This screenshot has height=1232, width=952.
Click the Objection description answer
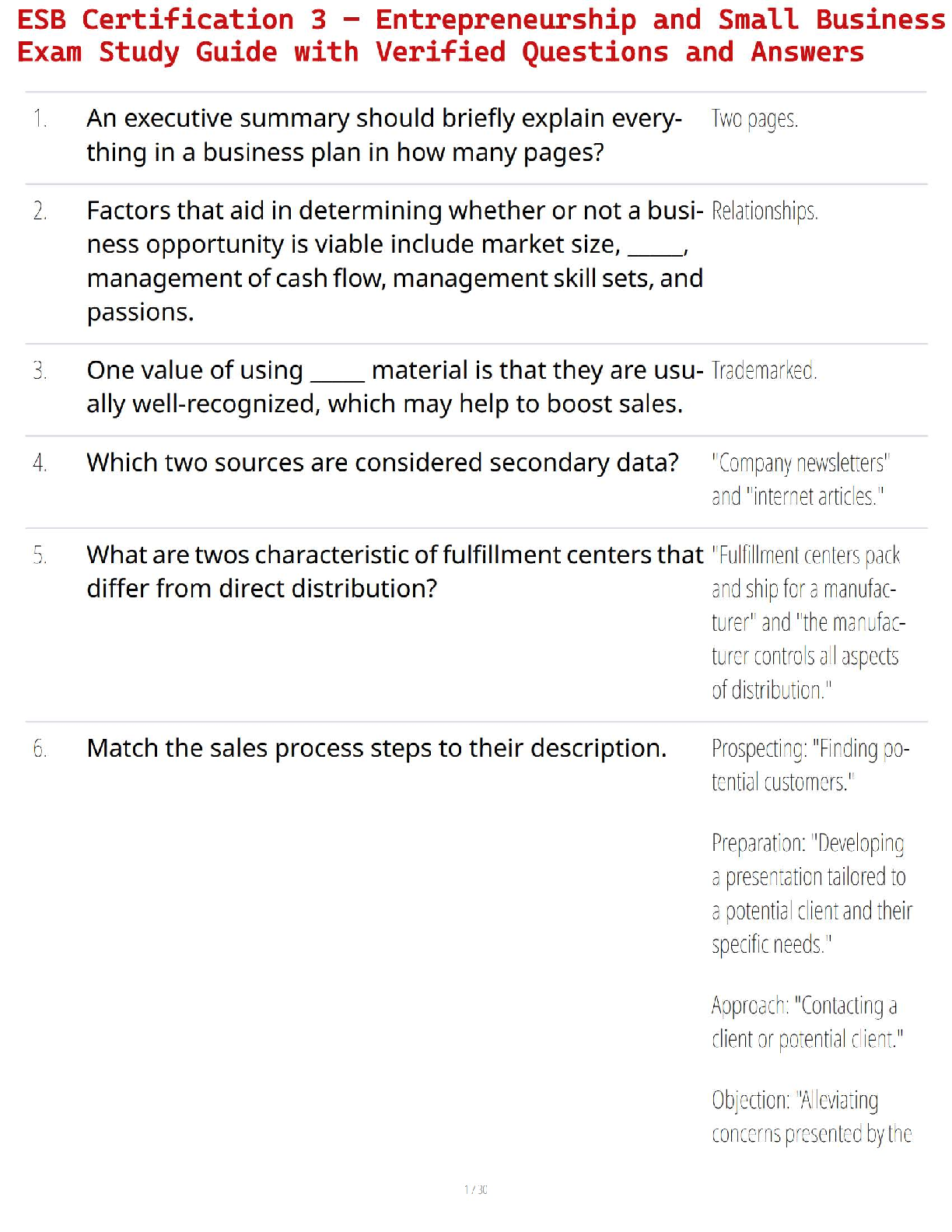click(810, 1117)
